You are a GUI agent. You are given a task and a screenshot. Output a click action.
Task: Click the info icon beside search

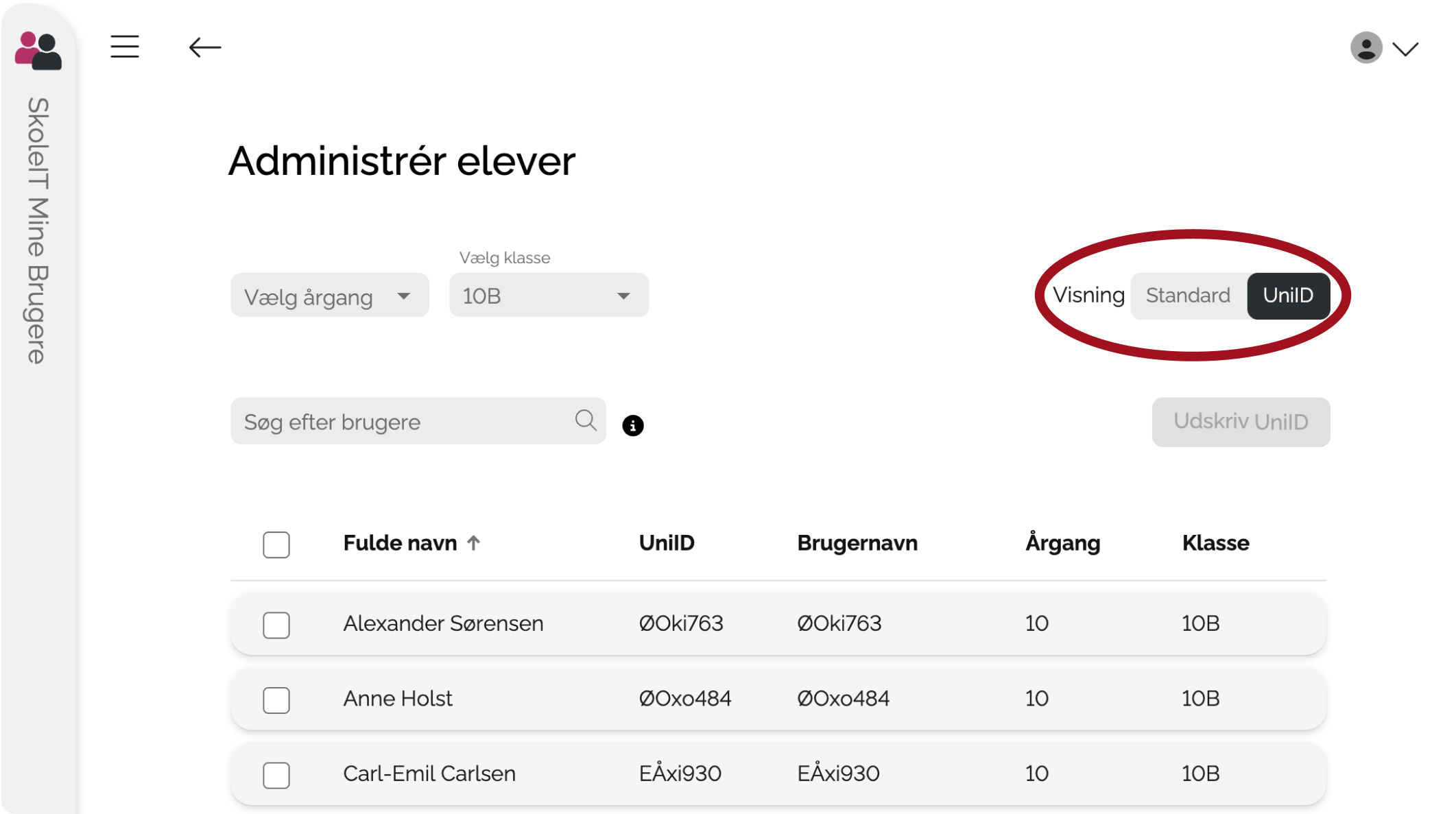coord(632,426)
